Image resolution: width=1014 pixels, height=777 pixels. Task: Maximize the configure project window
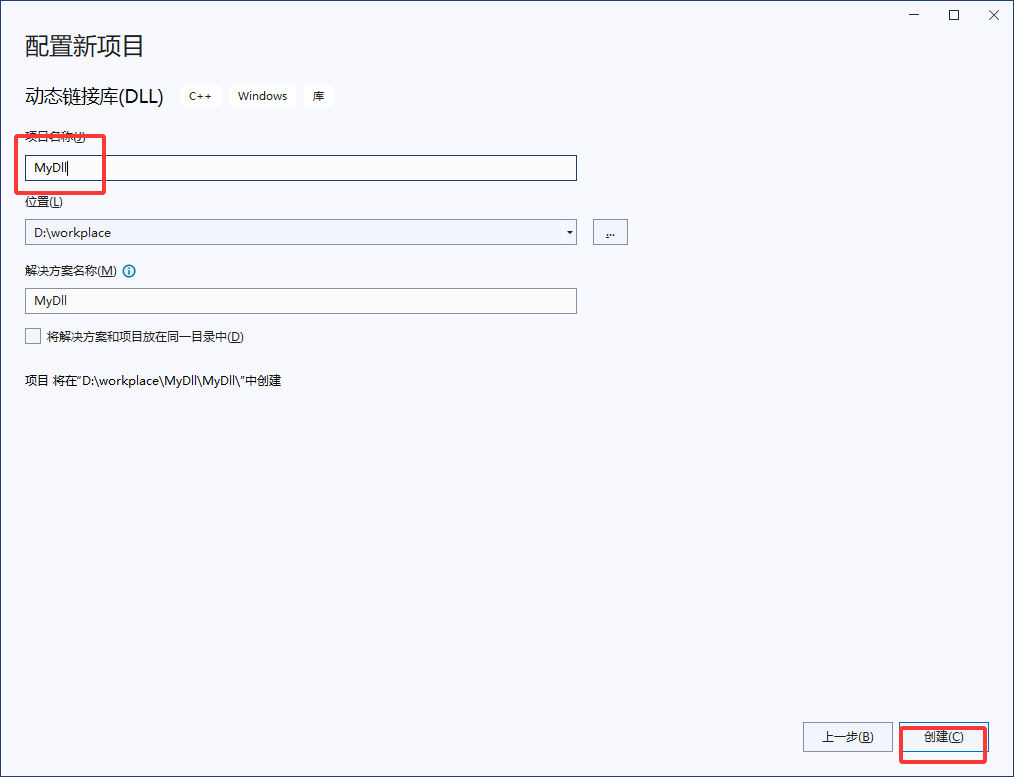pos(954,15)
